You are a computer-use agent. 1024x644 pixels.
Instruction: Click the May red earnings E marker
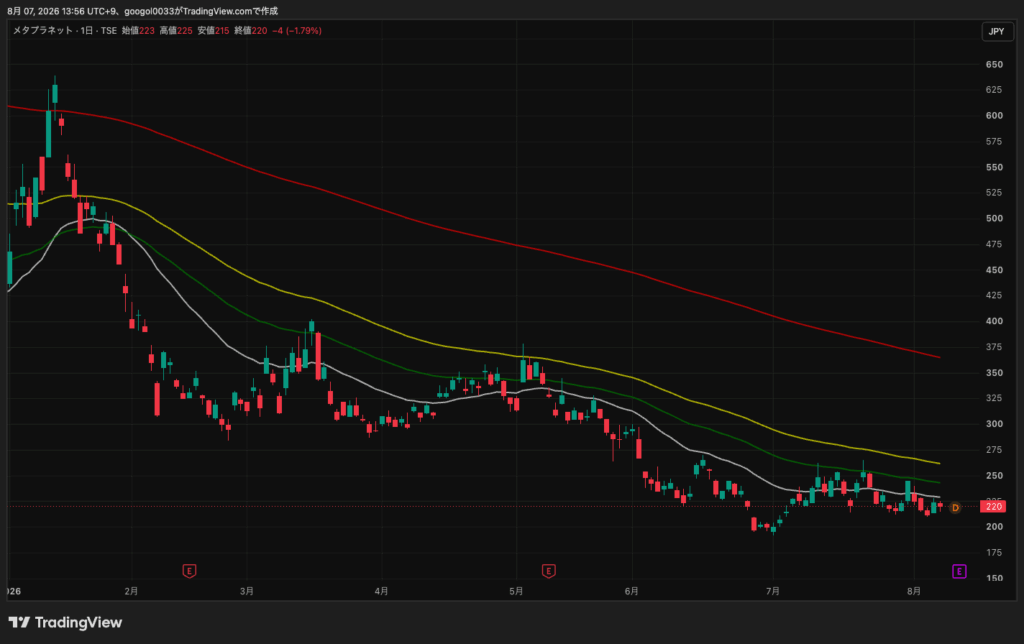pyautogui.click(x=549, y=572)
